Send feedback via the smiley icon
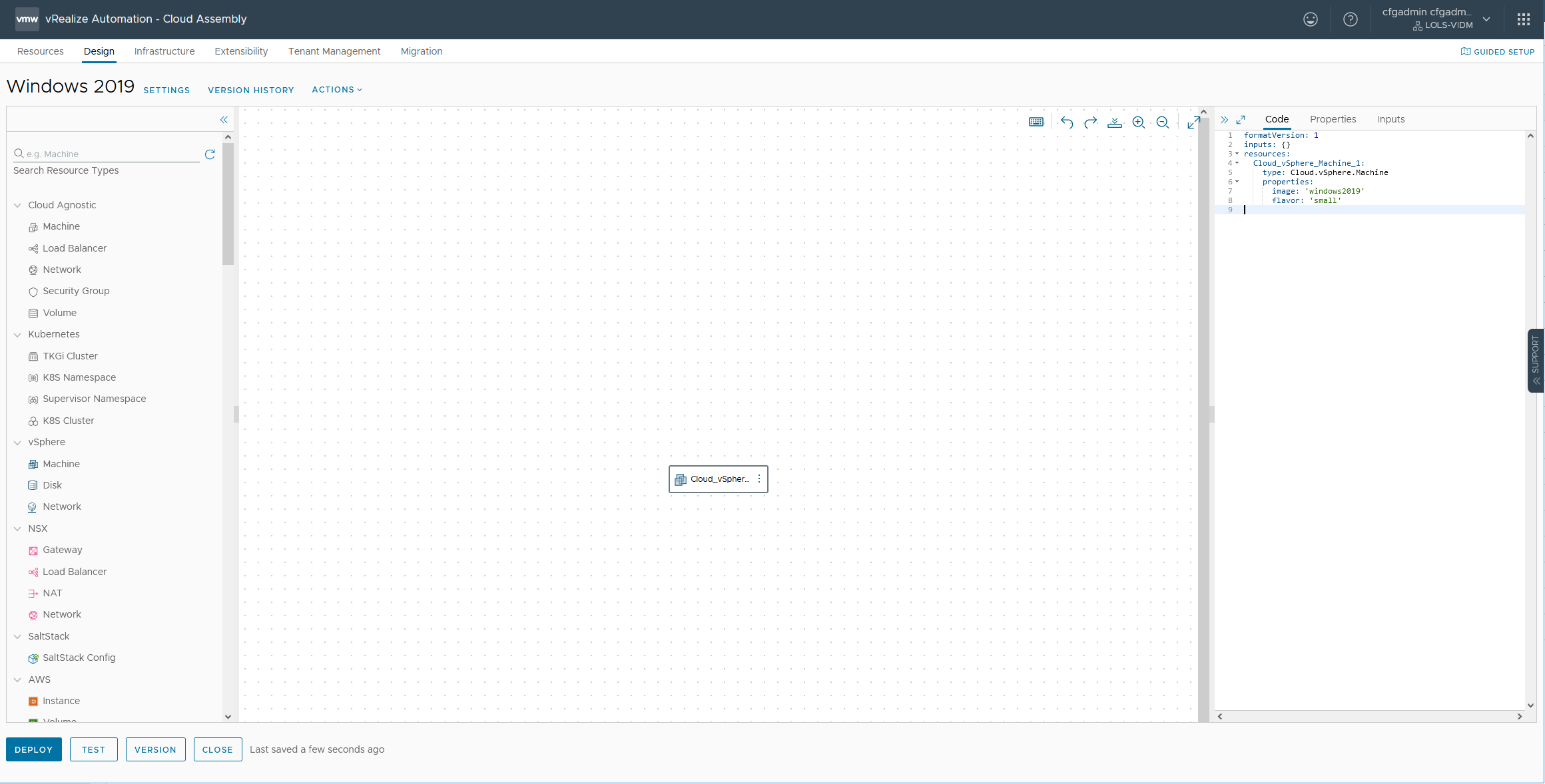 click(x=1311, y=19)
